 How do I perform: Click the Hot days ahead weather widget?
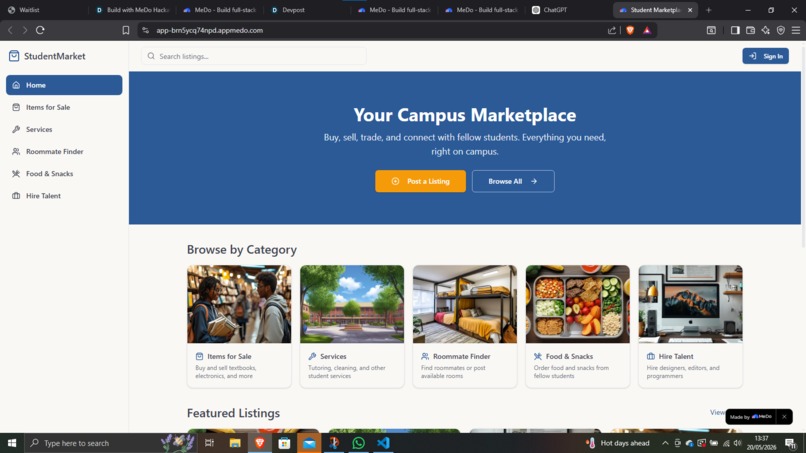[x=618, y=443]
